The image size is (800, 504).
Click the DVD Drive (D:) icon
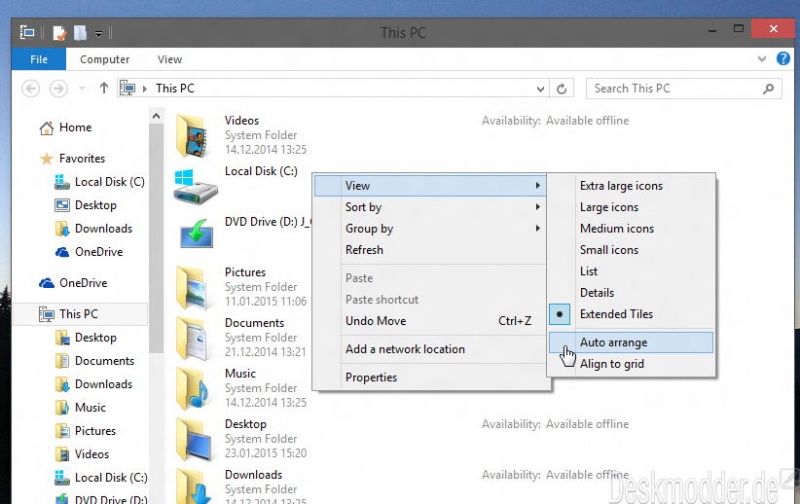[196, 234]
